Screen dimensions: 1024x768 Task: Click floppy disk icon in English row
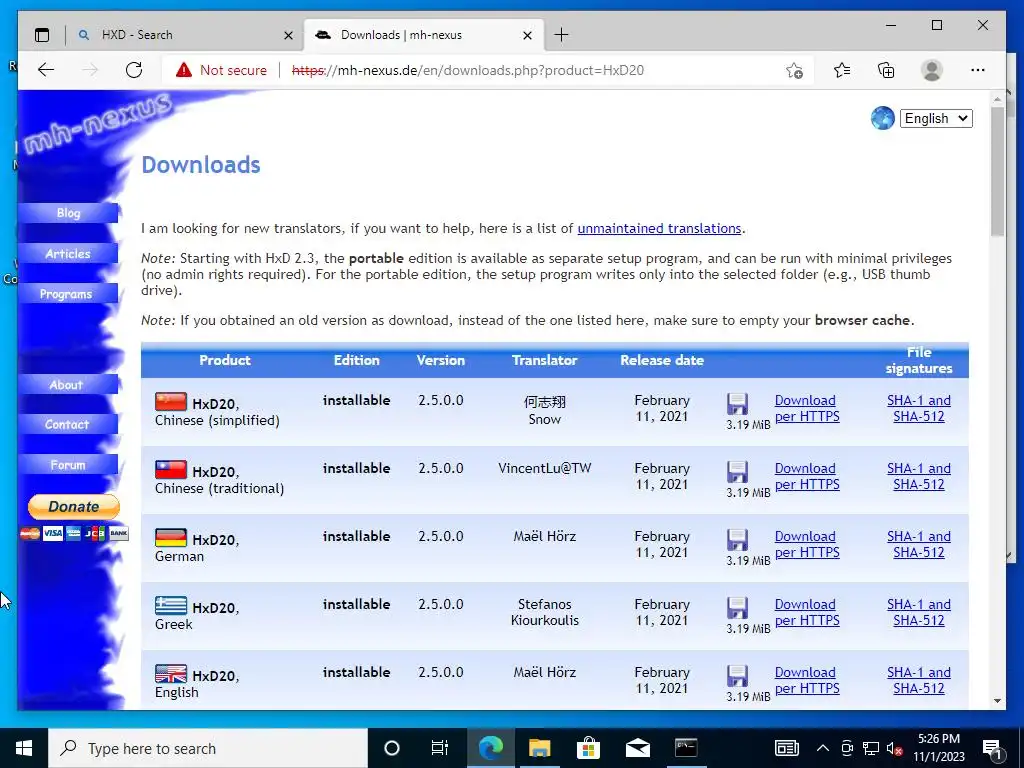[x=737, y=676]
